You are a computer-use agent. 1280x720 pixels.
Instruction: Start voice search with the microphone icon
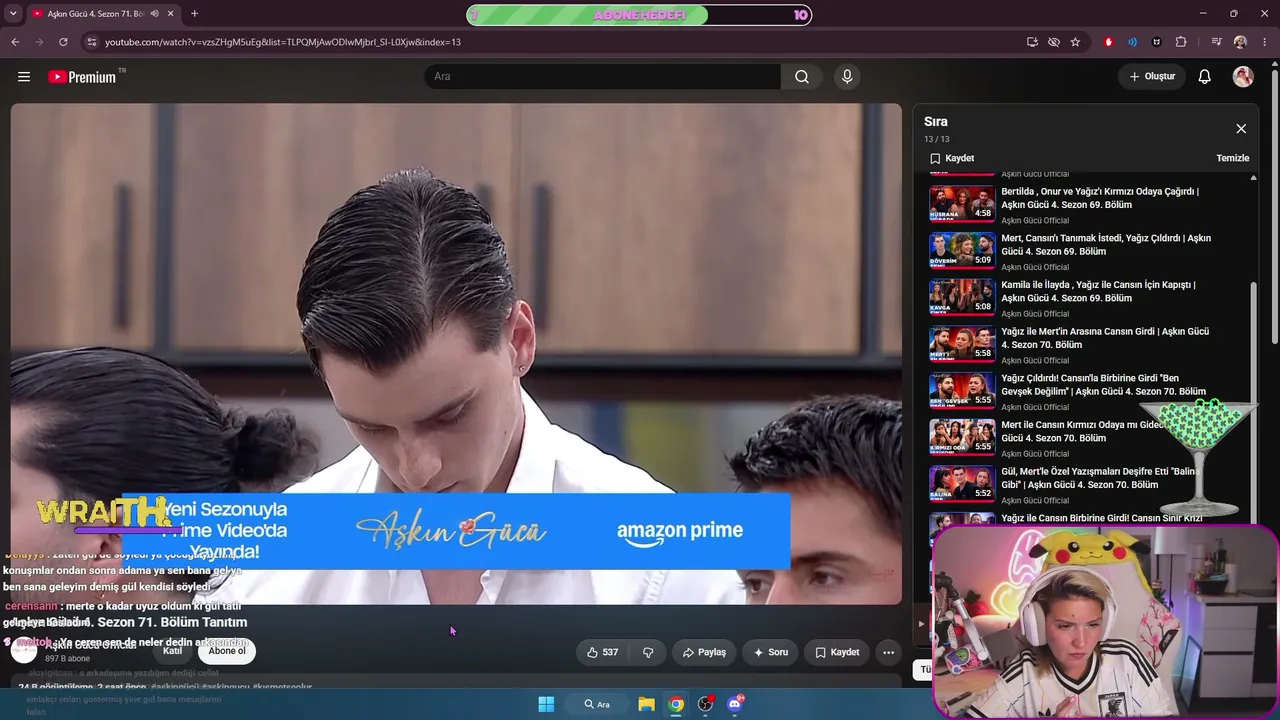coord(847,77)
